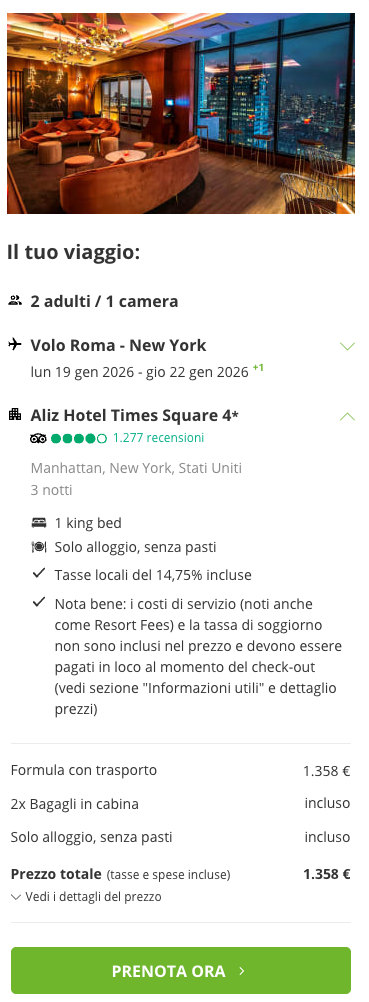The width and height of the screenshot is (369, 1002).
Task: Click the travelers people icon
Action: click(x=15, y=301)
